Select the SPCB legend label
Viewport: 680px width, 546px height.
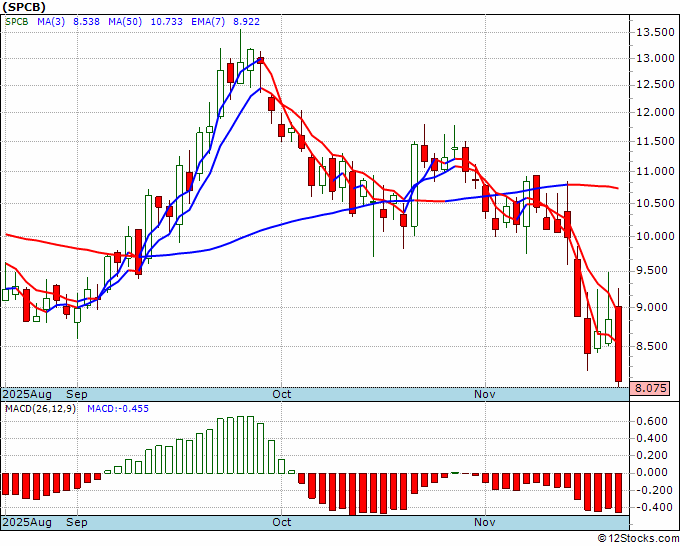[x=16, y=22]
